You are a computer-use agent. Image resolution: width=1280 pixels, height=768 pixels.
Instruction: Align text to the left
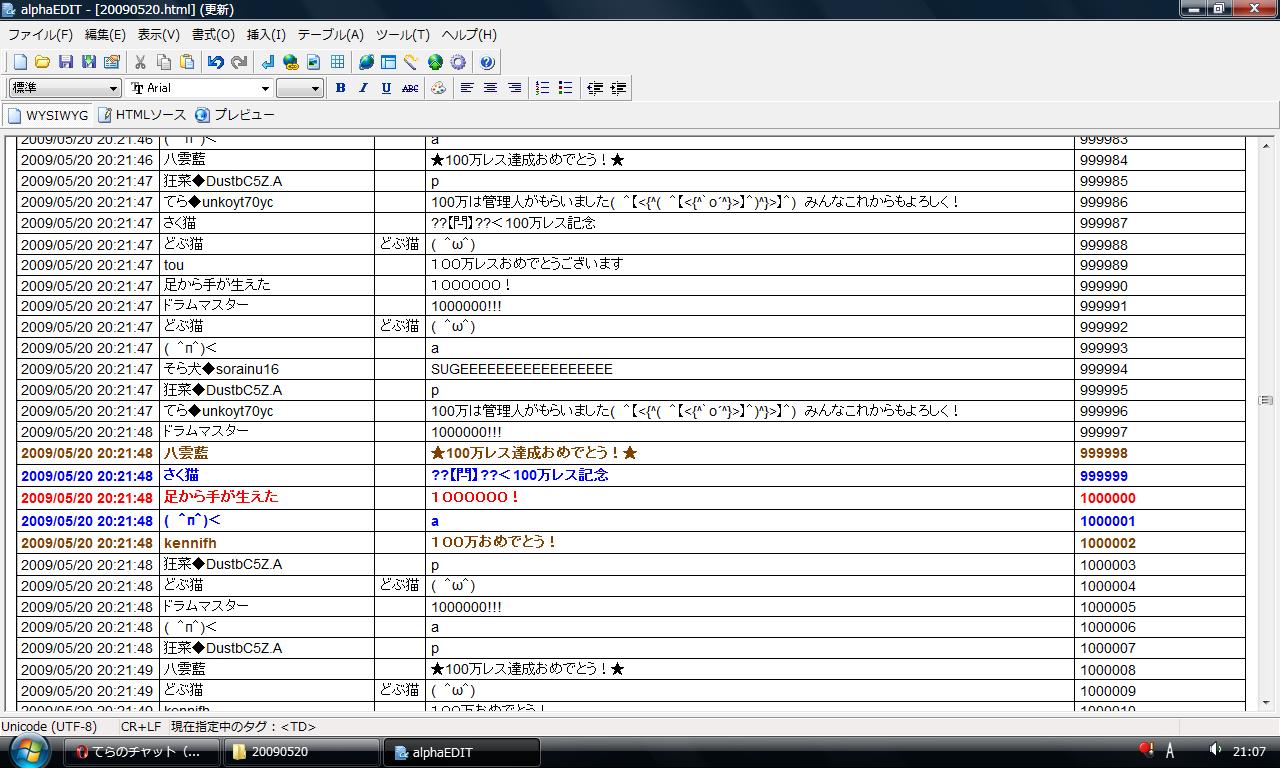tap(467, 88)
